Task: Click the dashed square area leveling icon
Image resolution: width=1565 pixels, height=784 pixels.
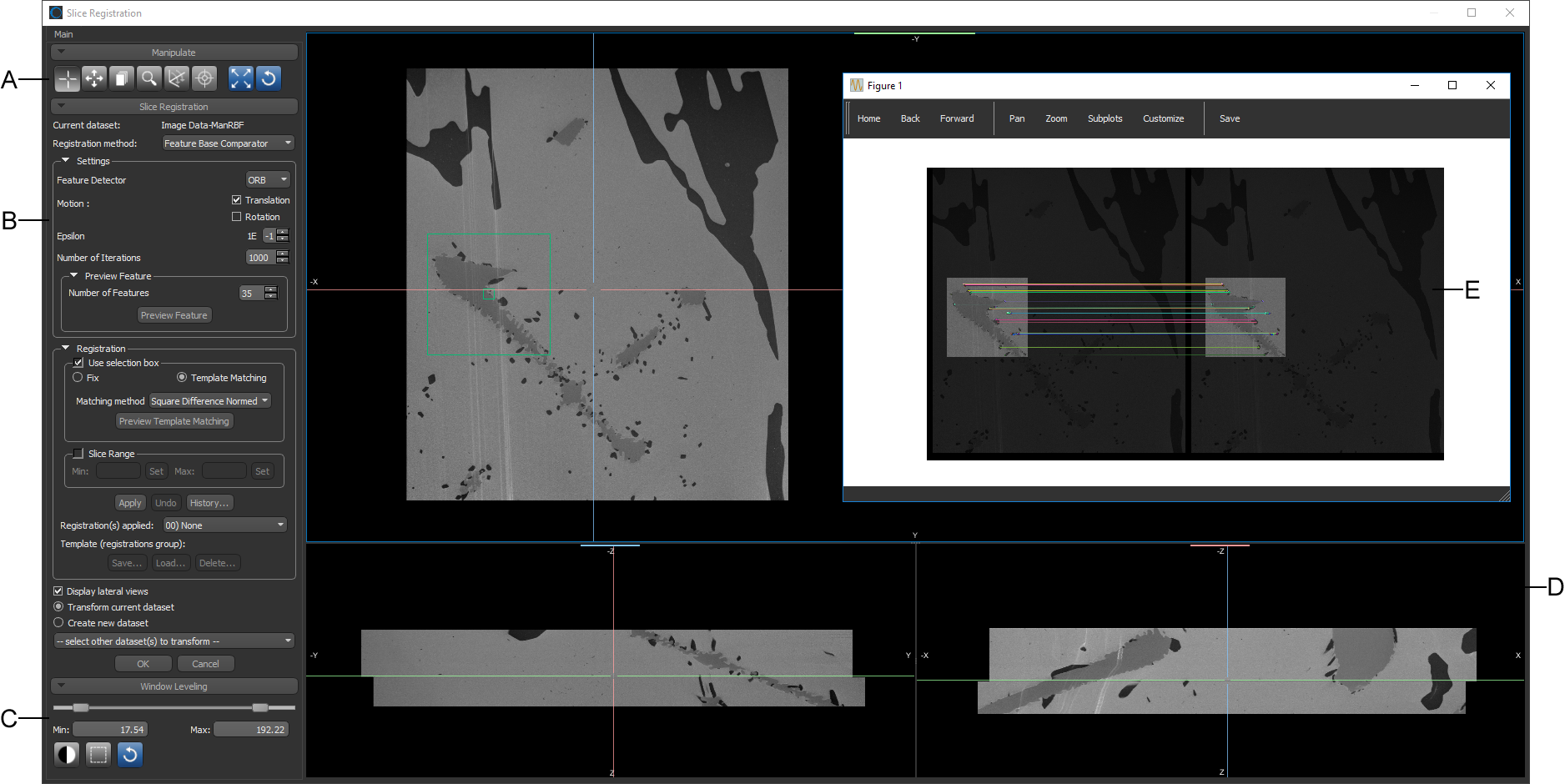Action: pyautogui.click(x=98, y=755)
